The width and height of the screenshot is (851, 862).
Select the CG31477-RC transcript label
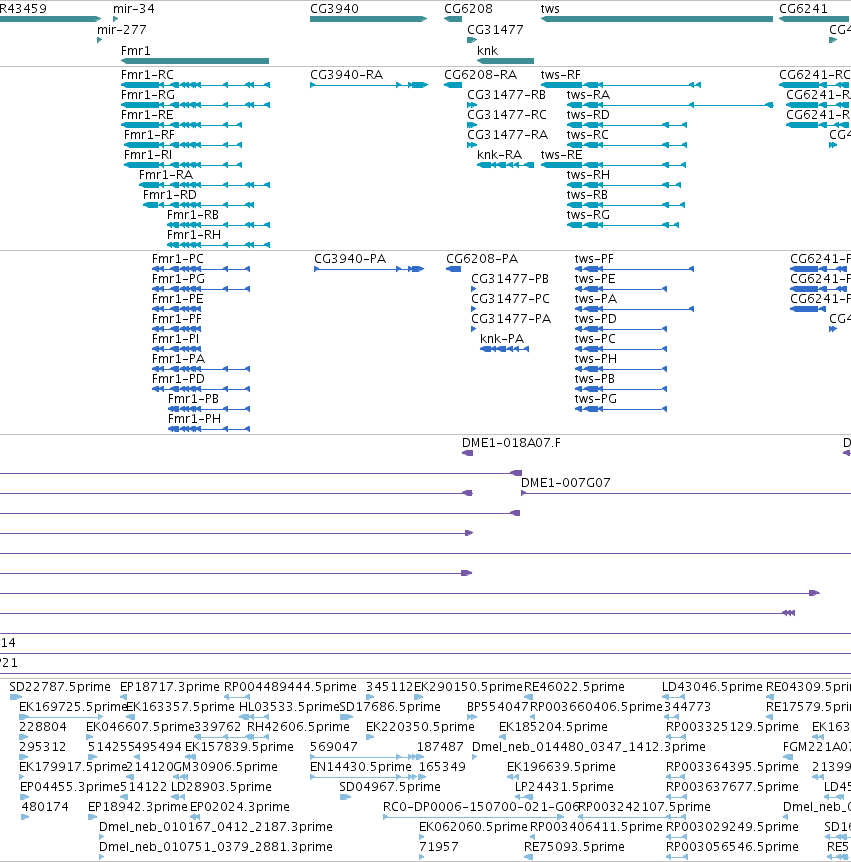(507, 115)
